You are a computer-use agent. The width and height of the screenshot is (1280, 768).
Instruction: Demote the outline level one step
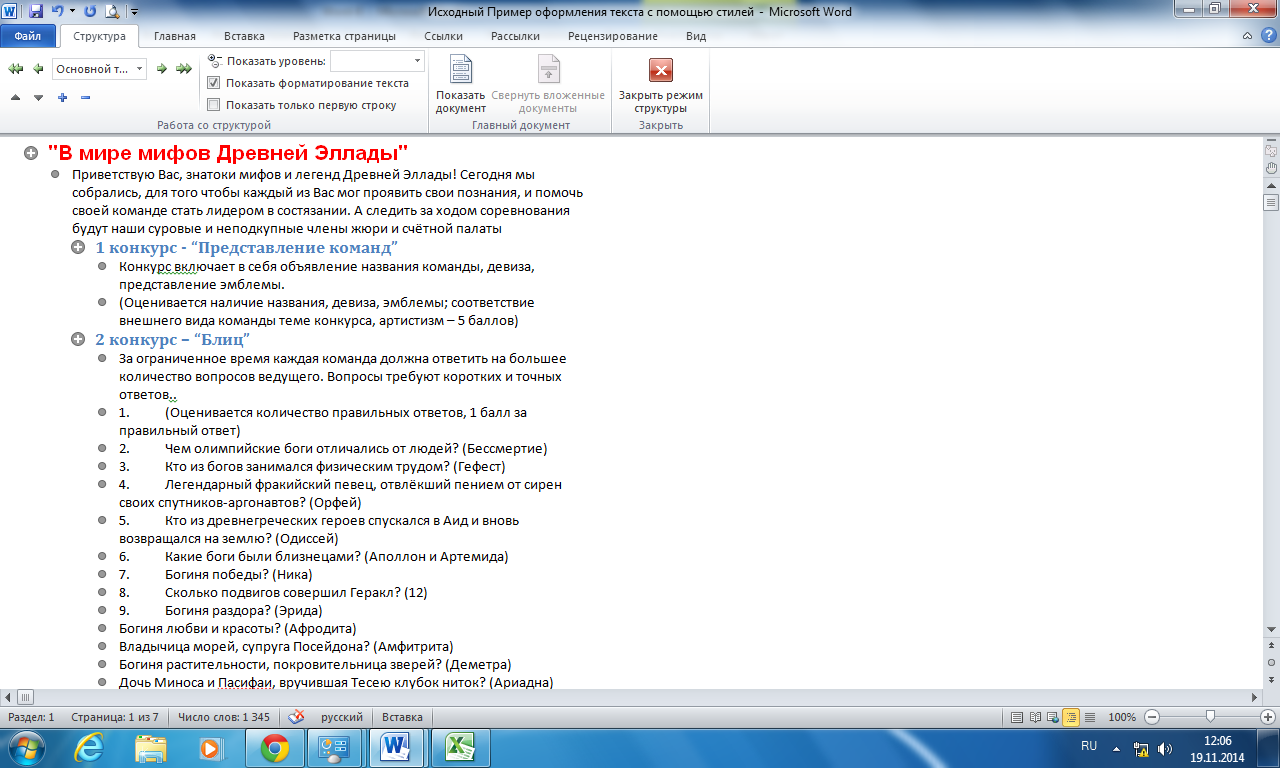click(161, 68)
